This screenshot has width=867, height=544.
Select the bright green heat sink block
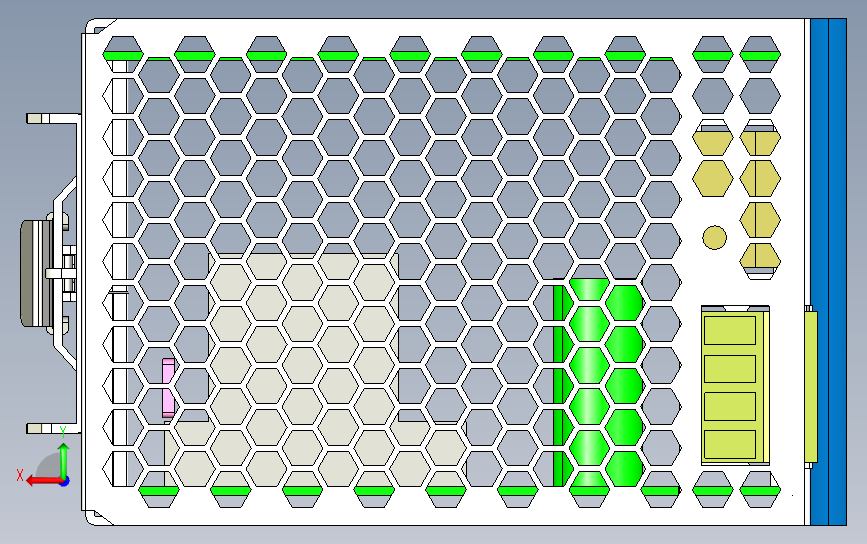pyautogui.click(x=598, y=383)
